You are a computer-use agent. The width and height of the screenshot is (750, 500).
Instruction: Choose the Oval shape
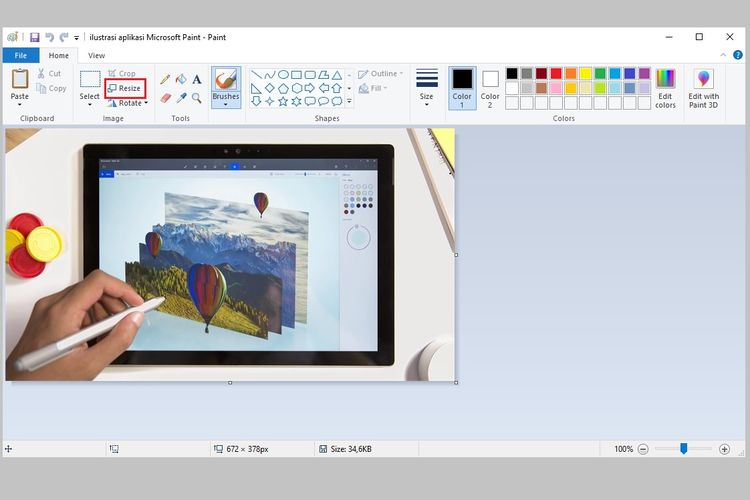283,75
